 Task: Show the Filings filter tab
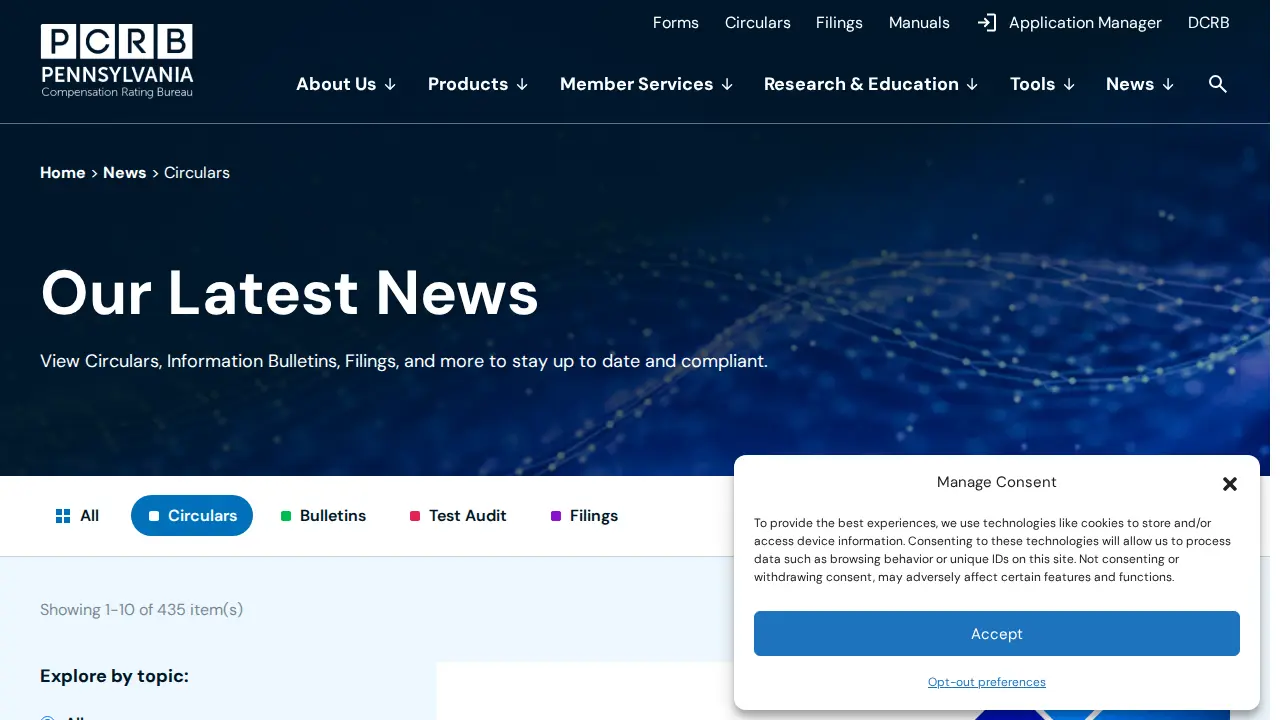584,516
